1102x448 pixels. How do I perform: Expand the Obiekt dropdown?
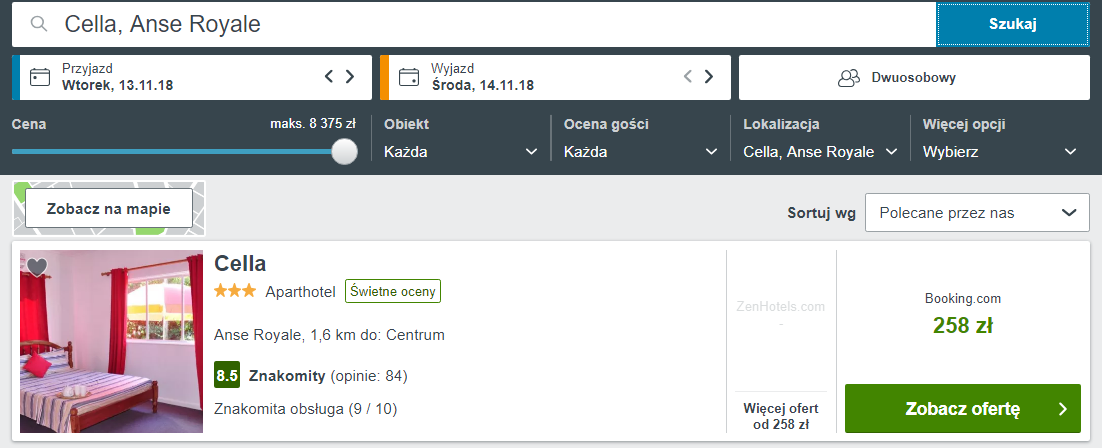[x=460, y=152]
